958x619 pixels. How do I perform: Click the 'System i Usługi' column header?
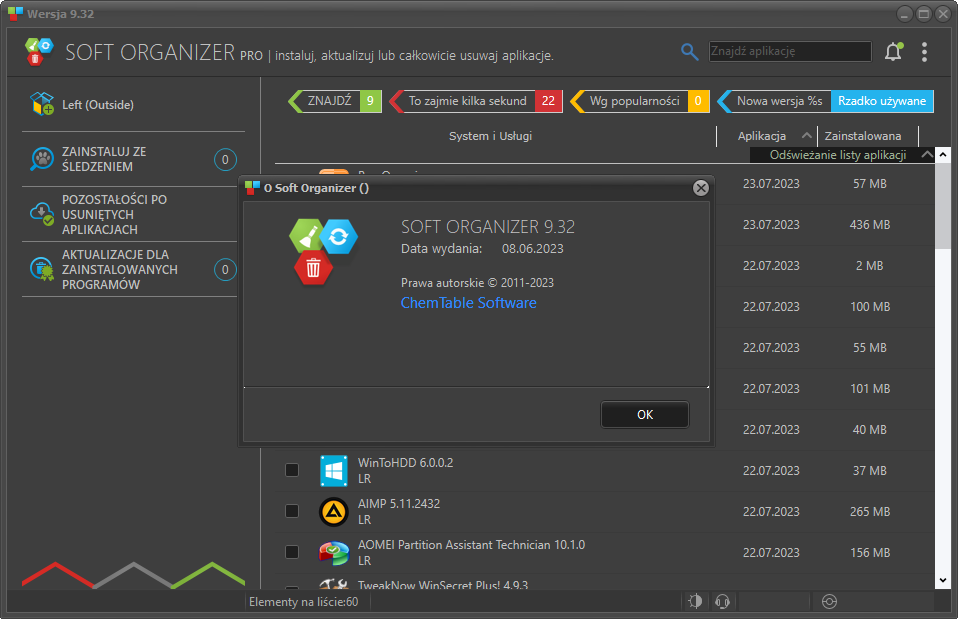point(490,136)
